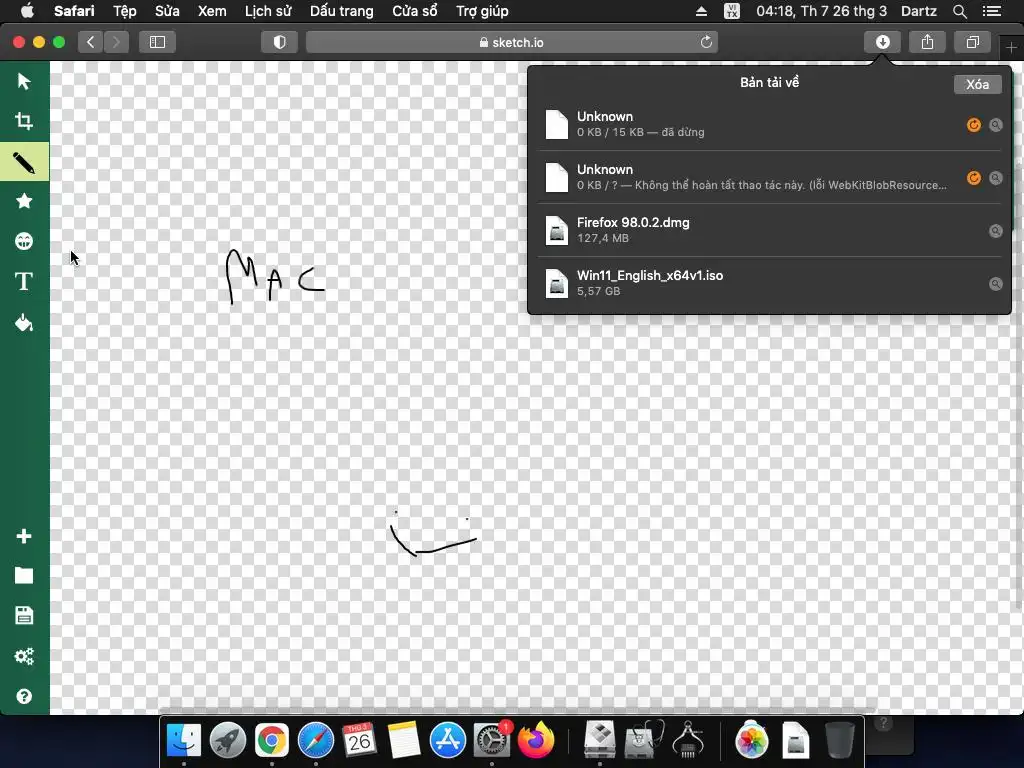This screenshot has width=1024, height=768.
Task: Open Safari from the Dock
Action: click(315, 740)
